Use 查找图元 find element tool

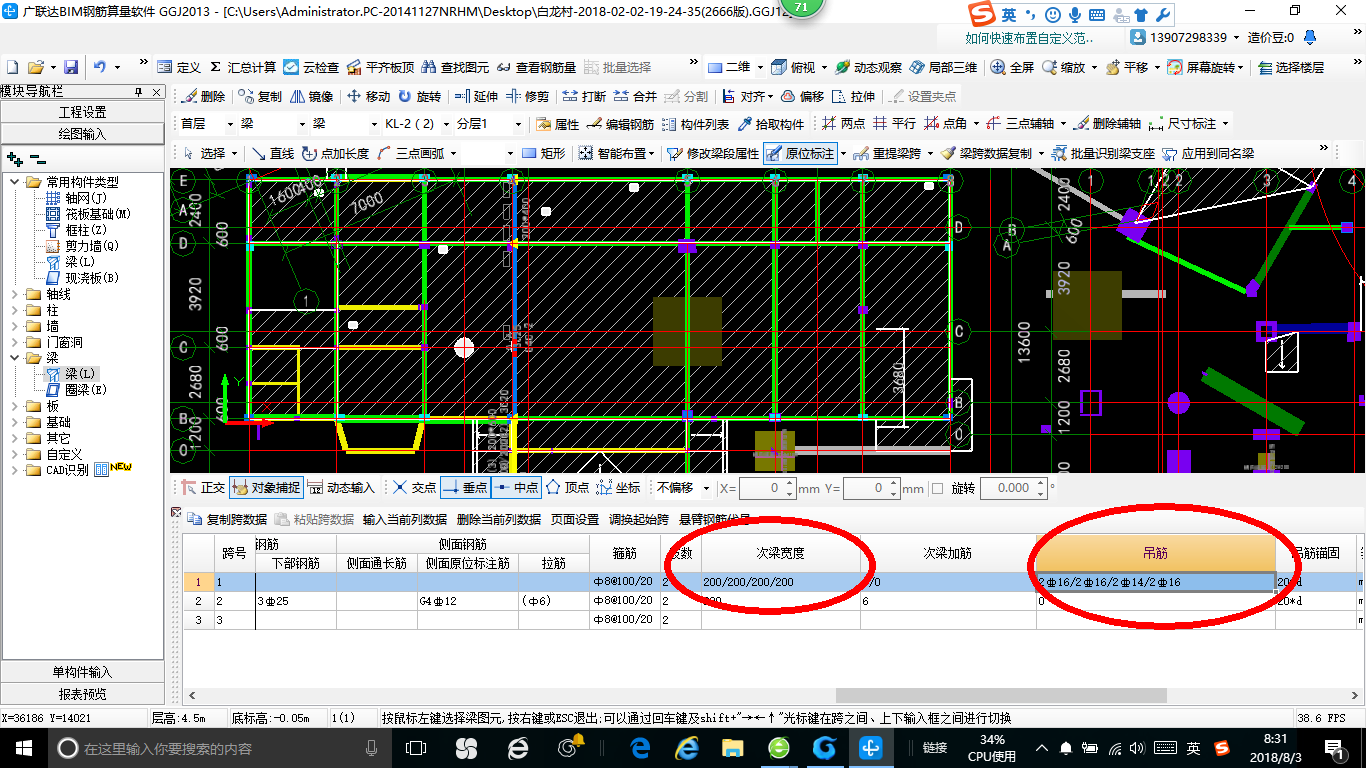455,67
